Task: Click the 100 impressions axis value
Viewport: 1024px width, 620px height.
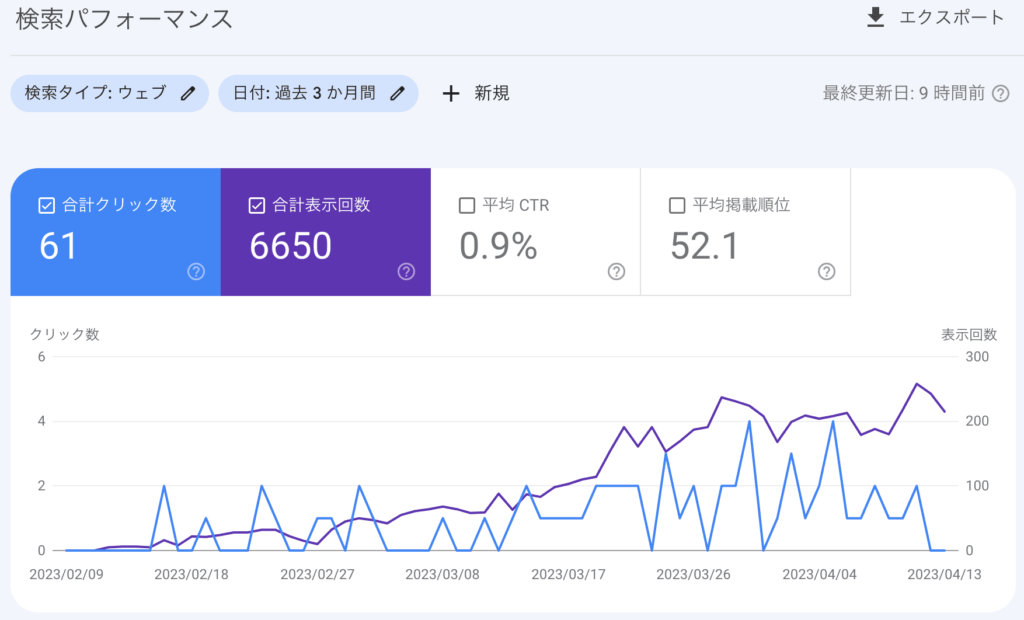Action: tap(977, 486)
